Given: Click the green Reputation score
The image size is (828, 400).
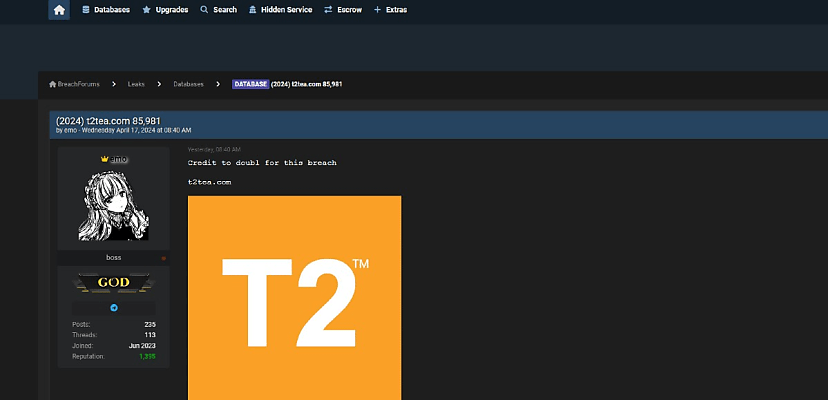Looking at the screenshot, I should tap(148, 357).
